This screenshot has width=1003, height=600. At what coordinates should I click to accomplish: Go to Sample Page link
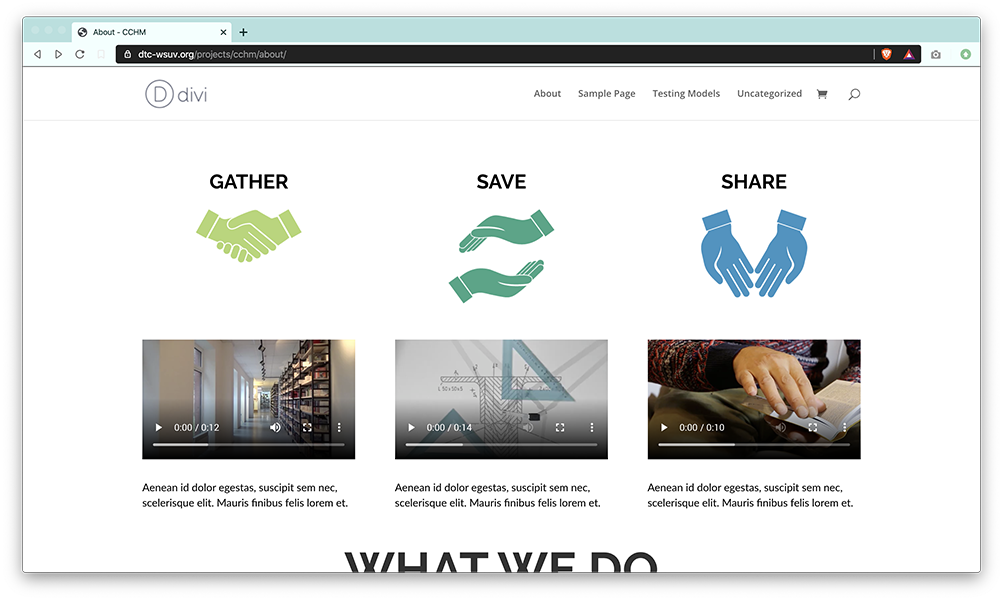pyautogui.click(x=606, y=93)
